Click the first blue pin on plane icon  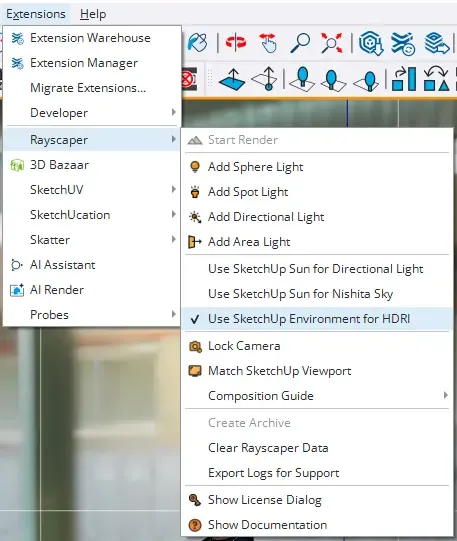point(301,79)
